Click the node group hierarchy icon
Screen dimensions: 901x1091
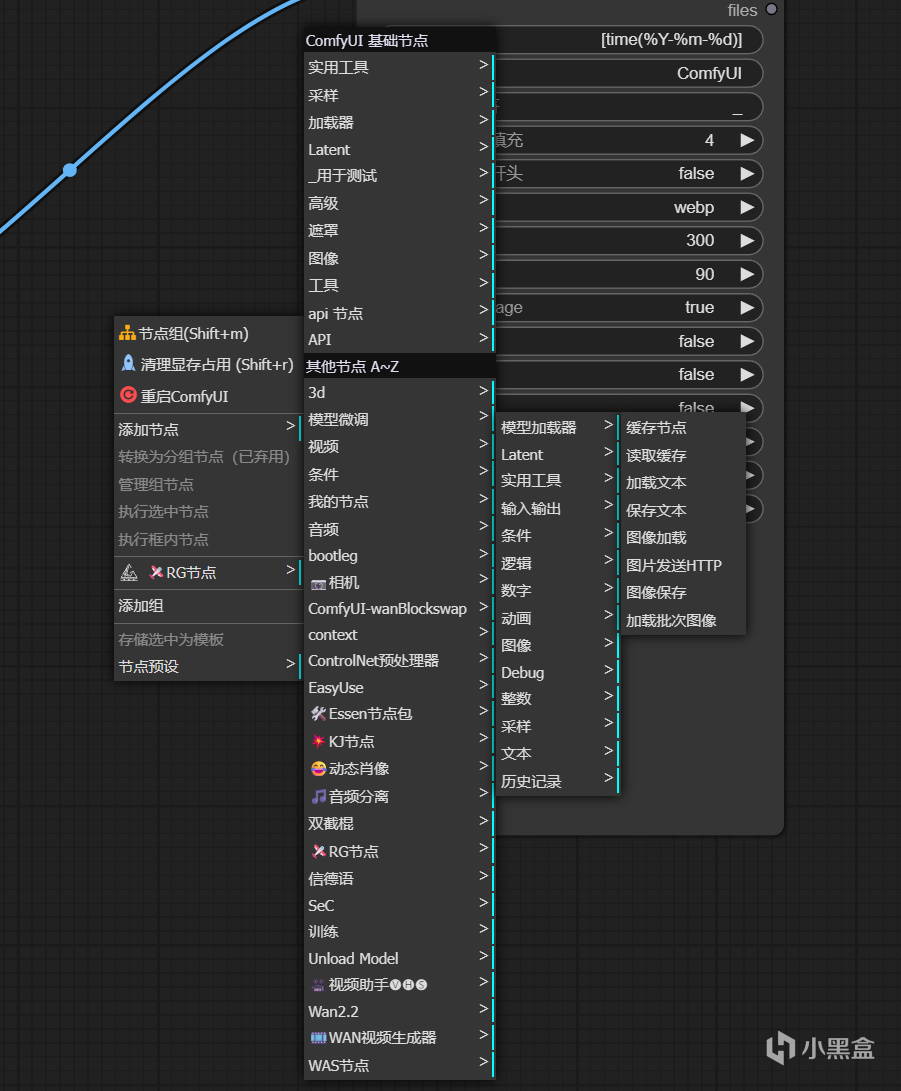click(127, 333)
